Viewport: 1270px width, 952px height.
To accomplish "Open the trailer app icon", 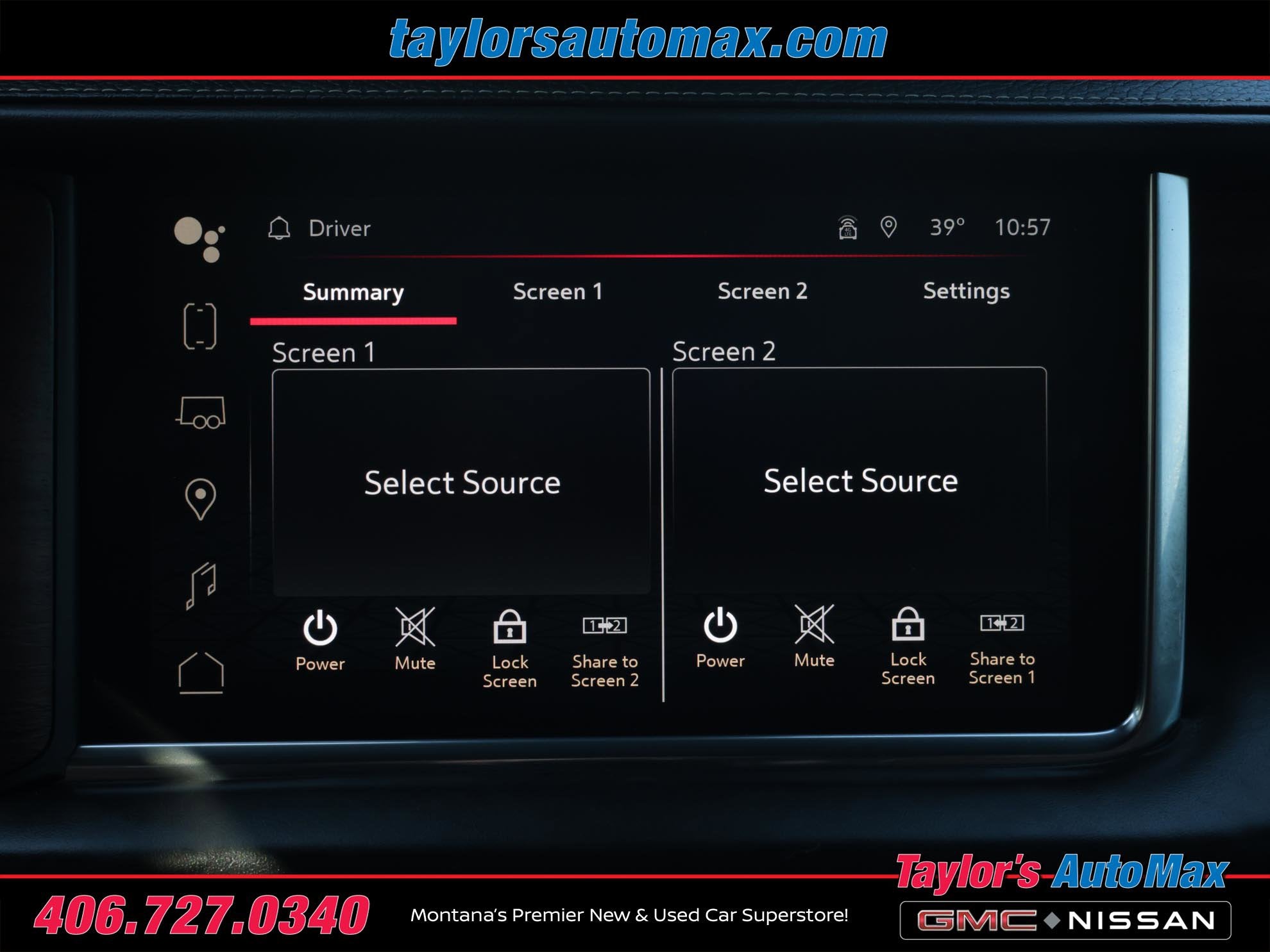I will (201, 412).
